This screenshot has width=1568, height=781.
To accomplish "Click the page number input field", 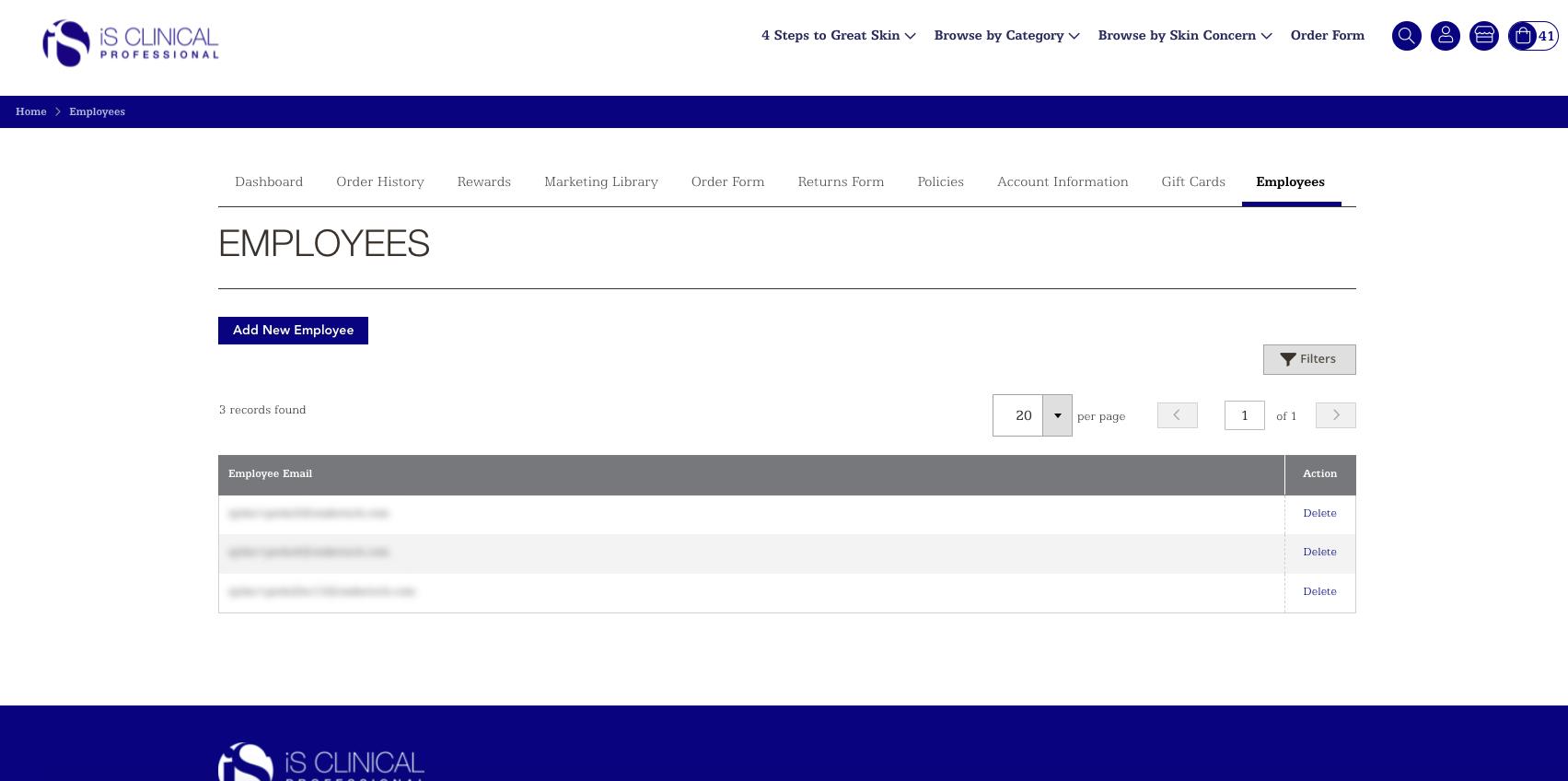I will [1244, 415].
